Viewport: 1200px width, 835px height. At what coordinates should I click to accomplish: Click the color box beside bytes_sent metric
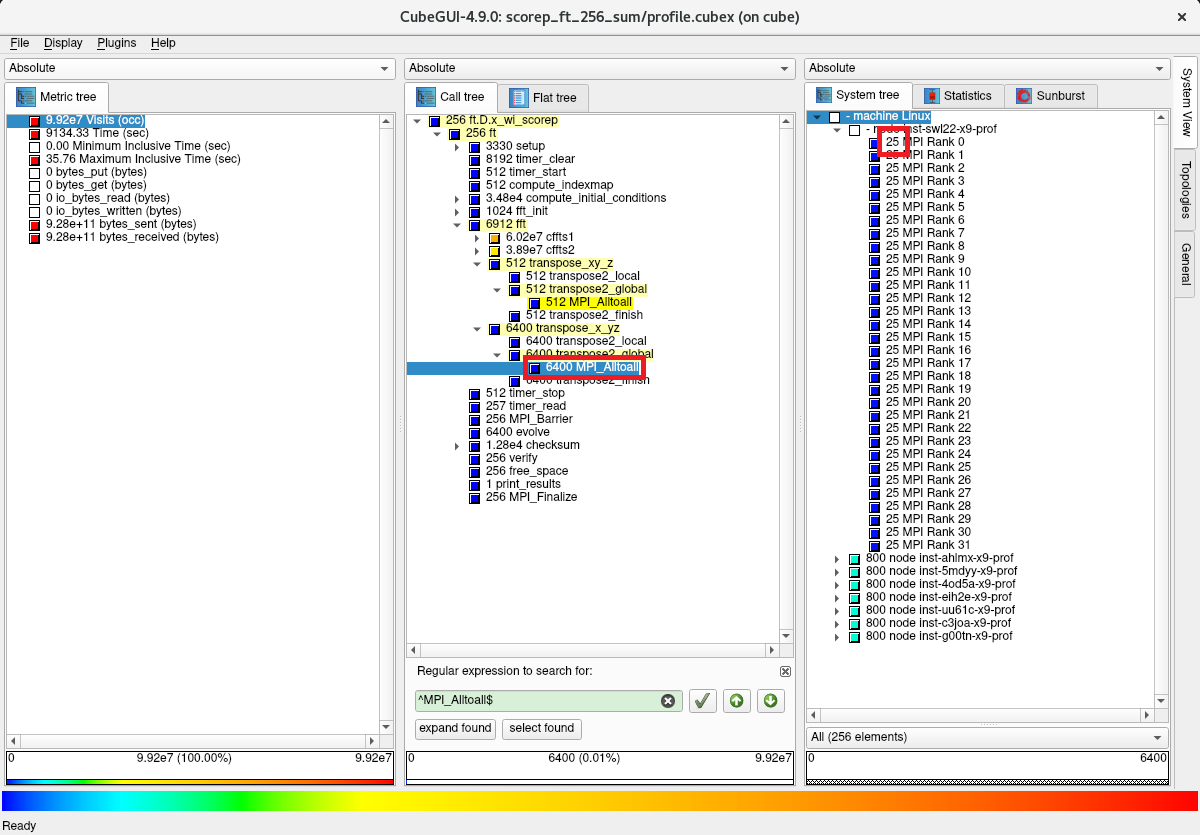pos(35,225)
